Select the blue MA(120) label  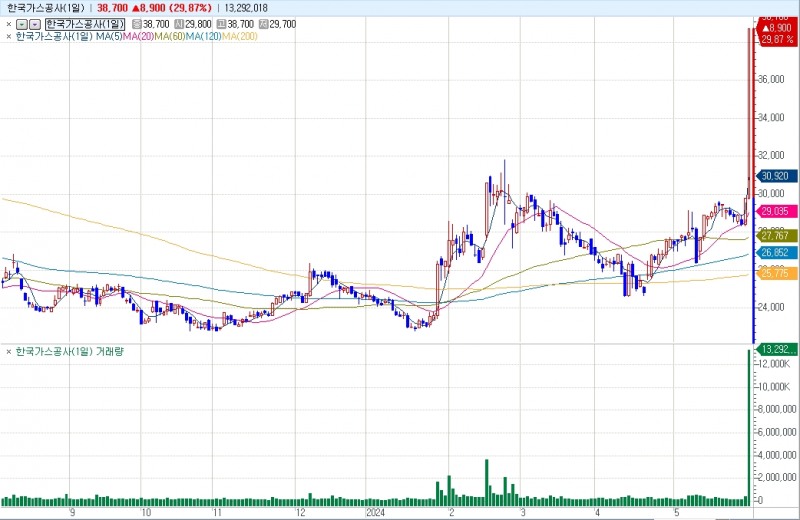[203, 37]
